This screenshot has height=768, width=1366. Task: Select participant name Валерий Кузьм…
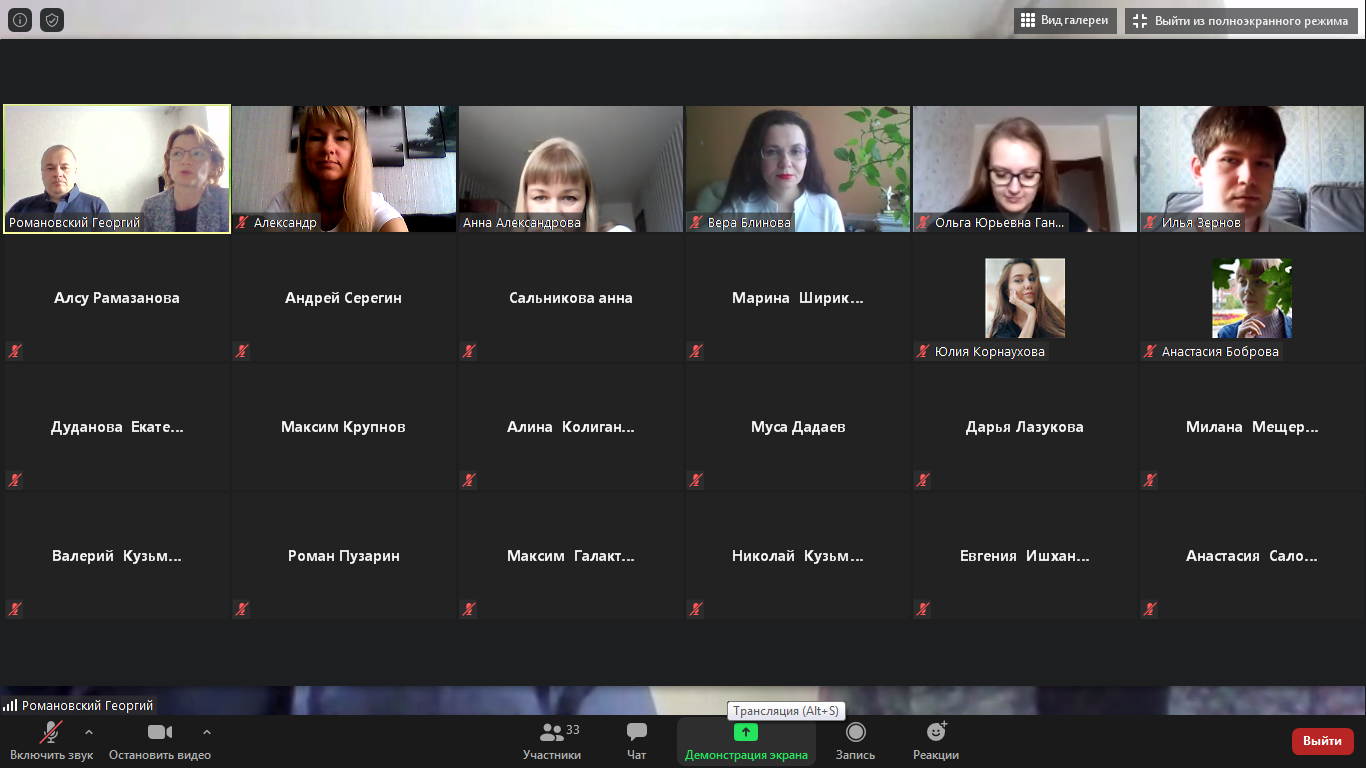click(117, 556)
